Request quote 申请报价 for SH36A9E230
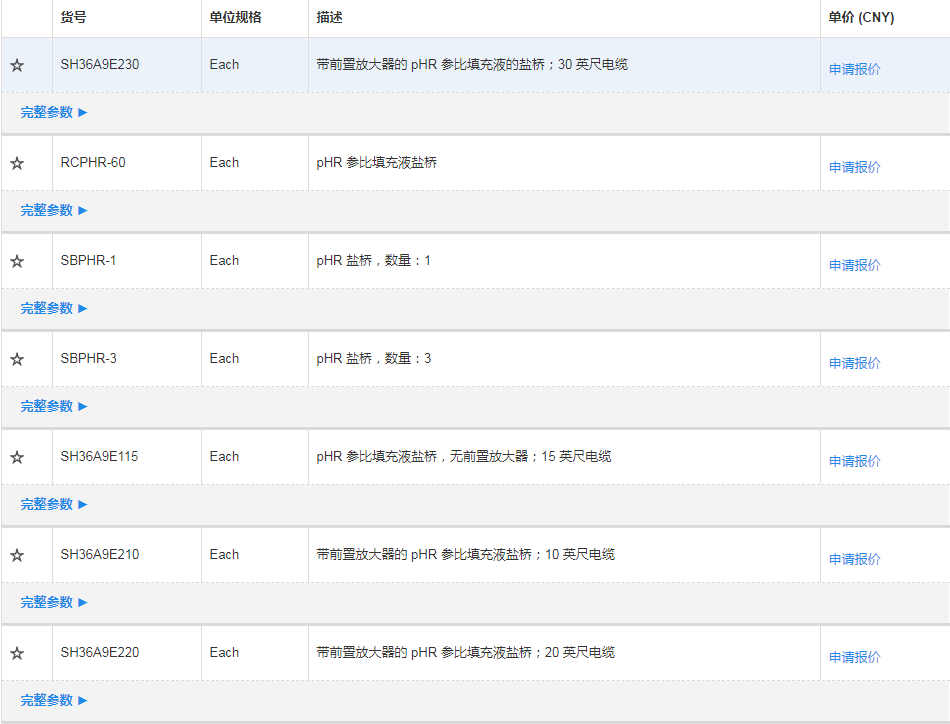The width and height of the screenshot is (950, 724). point(854,69)
